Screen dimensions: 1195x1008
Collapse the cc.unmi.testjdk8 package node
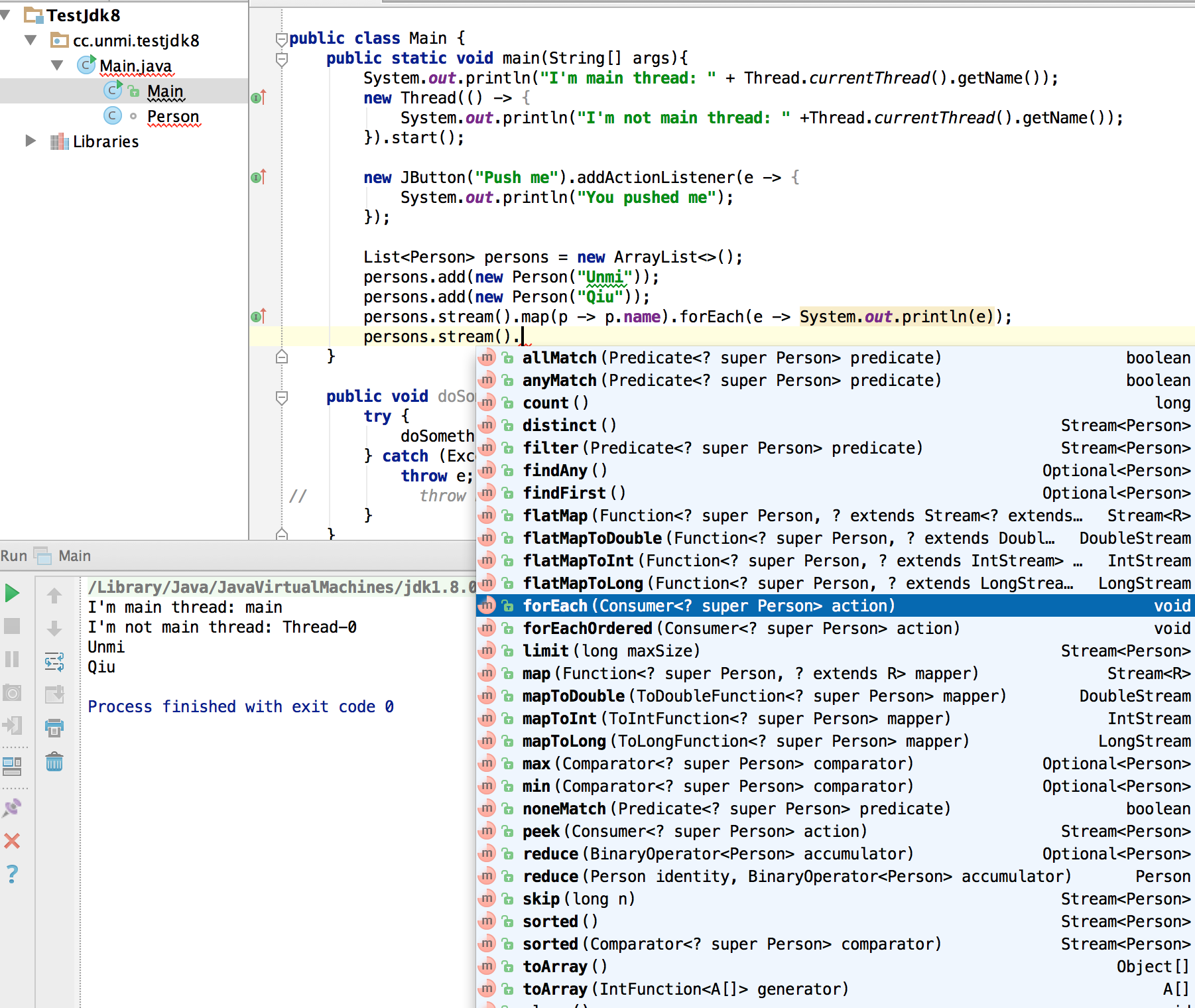pyautogui.click(x=31, y=40)
